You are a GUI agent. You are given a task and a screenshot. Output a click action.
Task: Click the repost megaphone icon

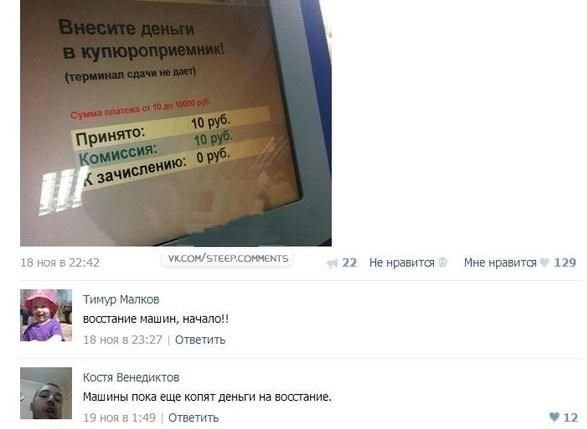pyautogui.click(x=332, y=263)
